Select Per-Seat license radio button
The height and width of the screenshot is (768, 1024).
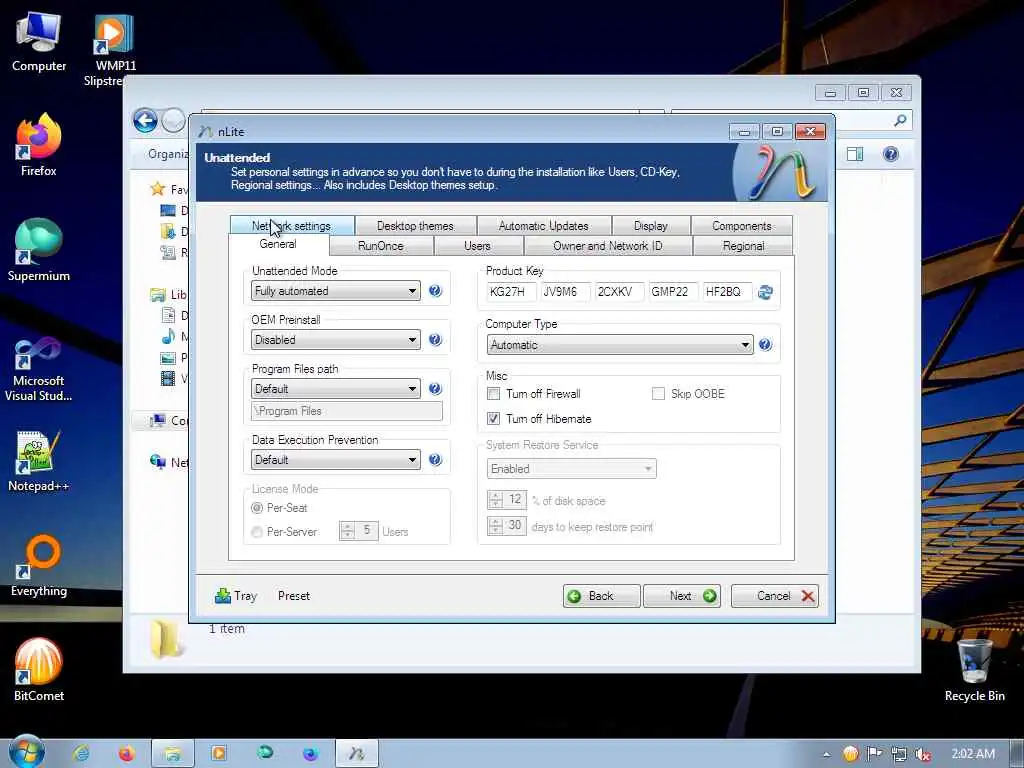(257, 507)
